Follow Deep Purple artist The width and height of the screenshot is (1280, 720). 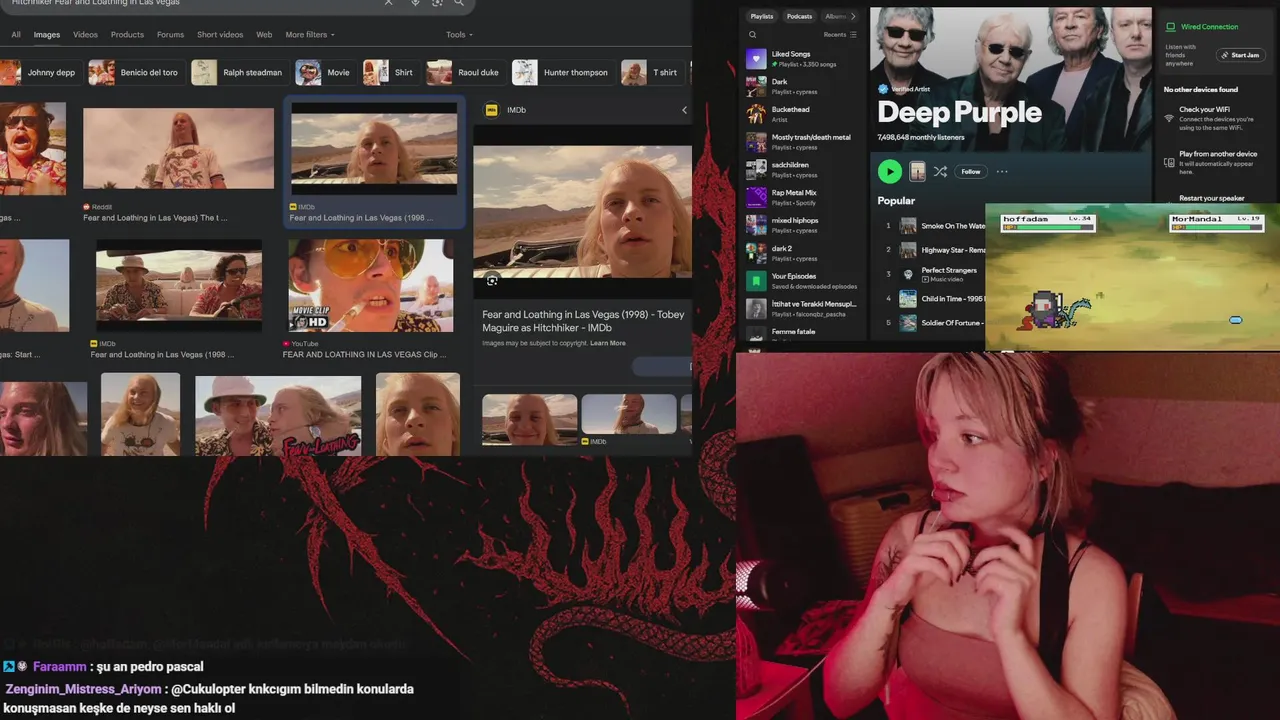970,171
